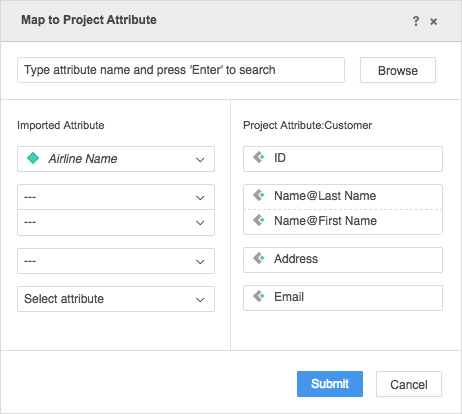Image resolution: width=462 pixels, height=414 pixels.
Task: Click the attribute icon beside Name@Last Name
Action: click(259, 195)
